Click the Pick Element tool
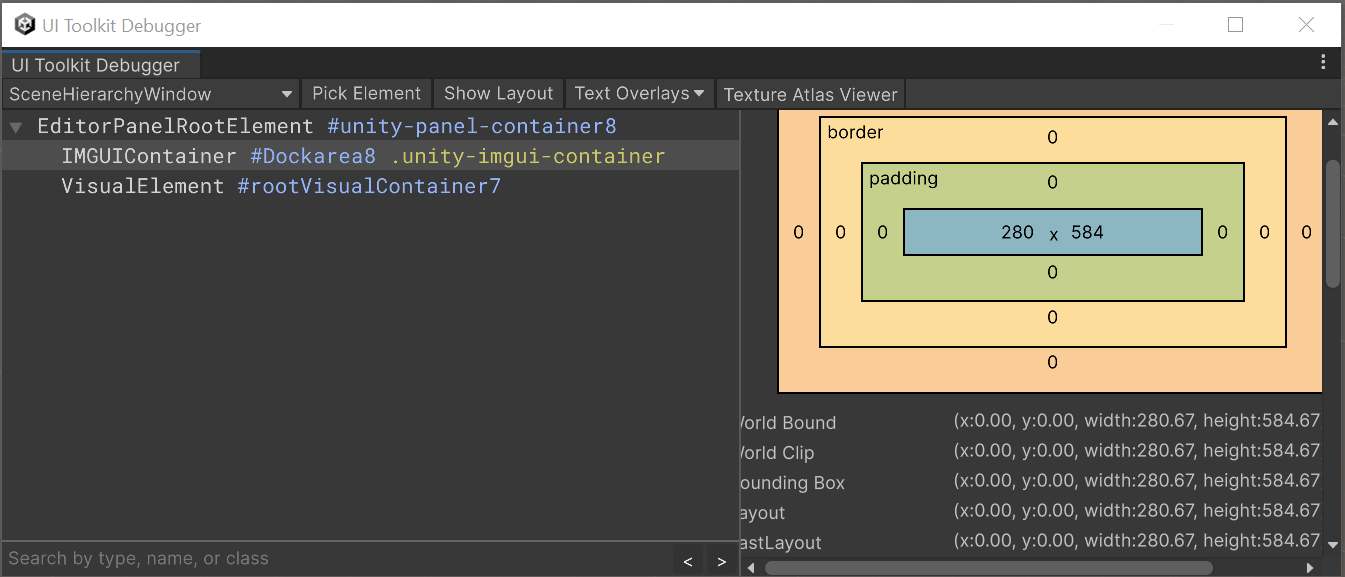Viewport: 1345px width, 577px height. [x=366, y=93]
